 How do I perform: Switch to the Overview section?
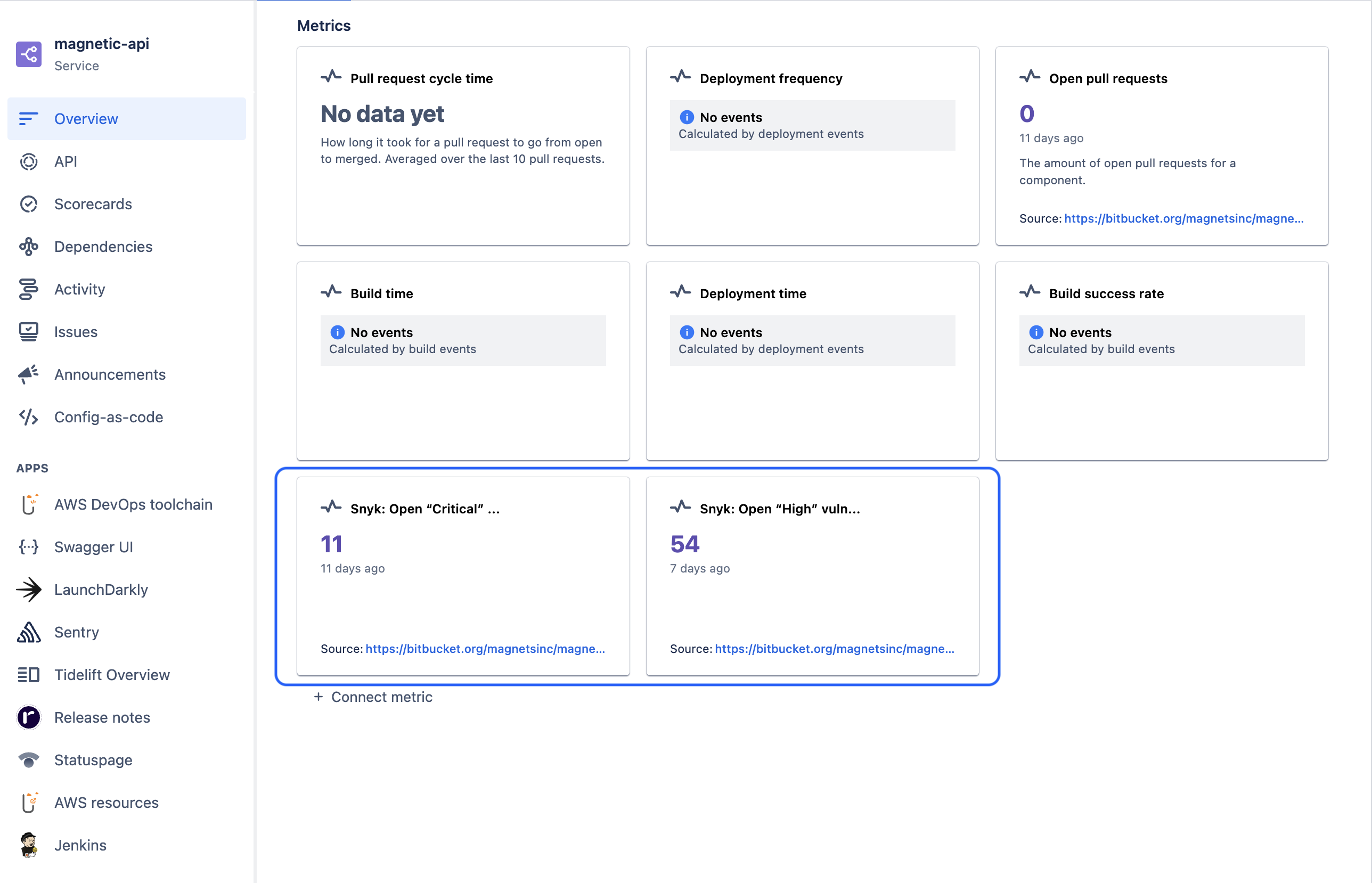pos(86,119)
